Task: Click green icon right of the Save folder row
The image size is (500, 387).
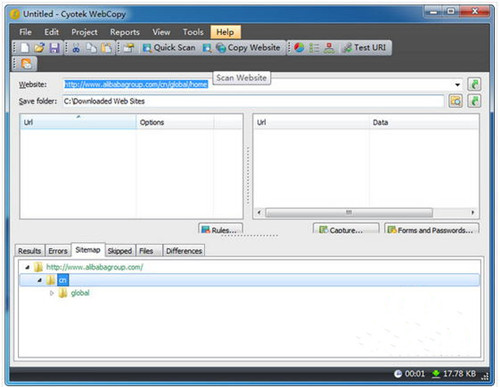Action: [474, 101]
